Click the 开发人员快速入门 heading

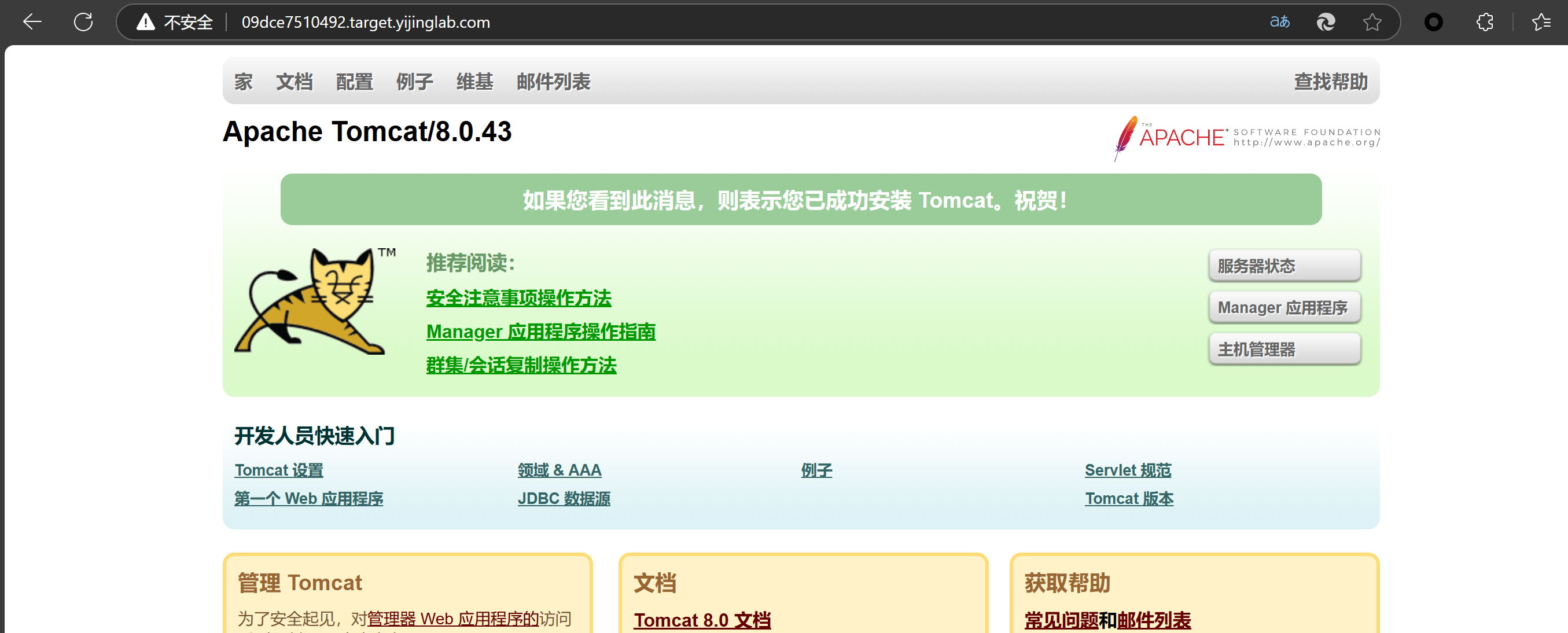click(315, 436)
